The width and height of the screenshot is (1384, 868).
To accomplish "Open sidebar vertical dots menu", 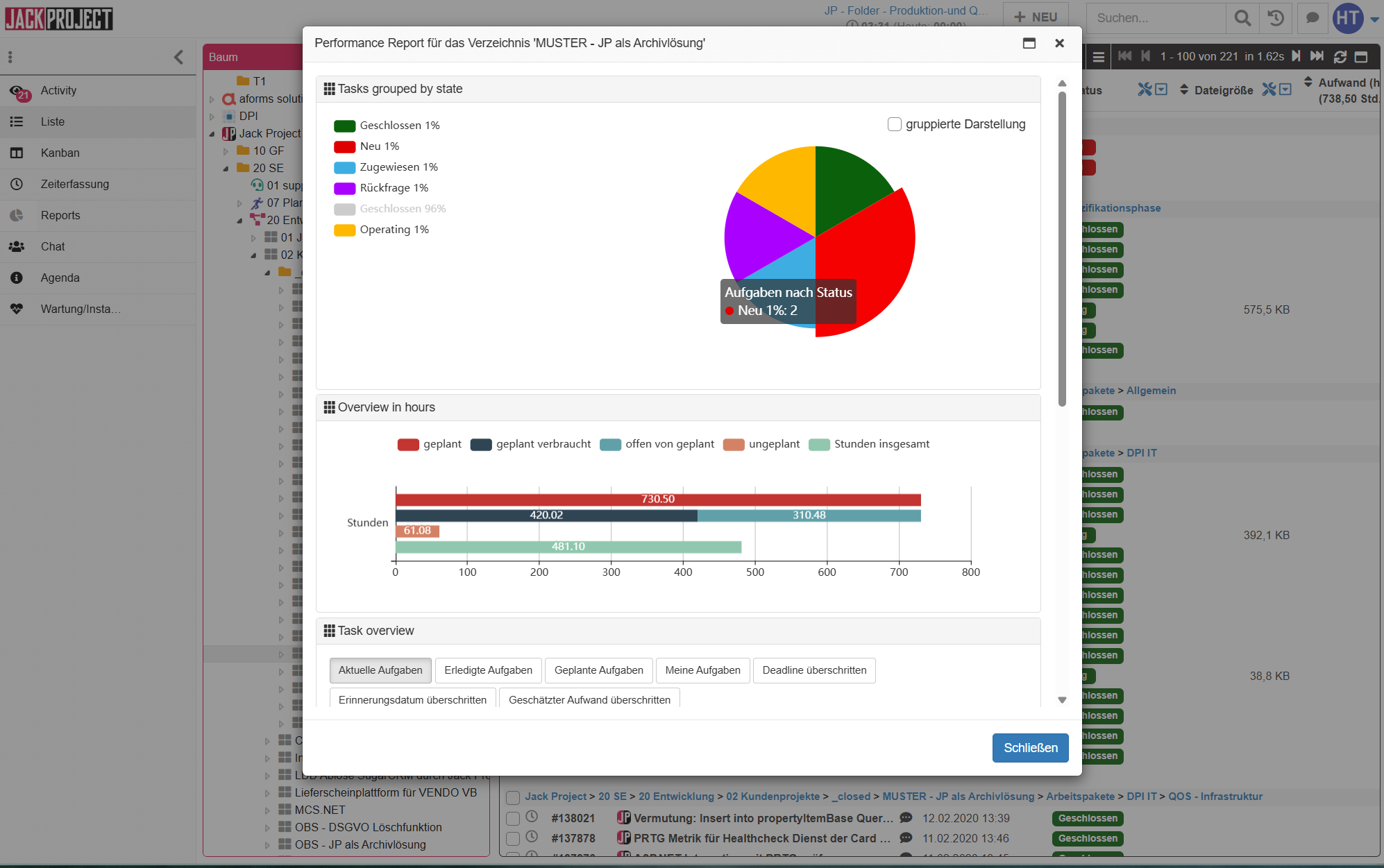I will click(10, 57).
